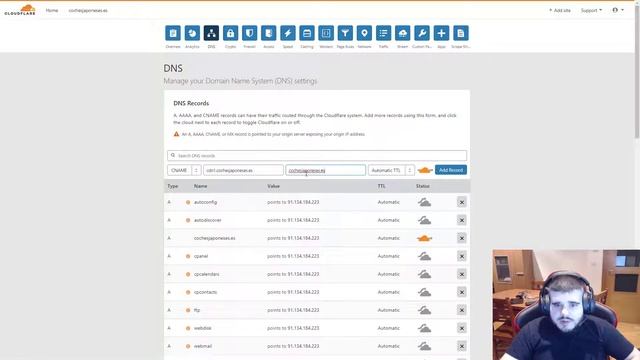This screenshot has width=640, height=360.
Task: Click the webdisk record name
Action: point(202,328)
